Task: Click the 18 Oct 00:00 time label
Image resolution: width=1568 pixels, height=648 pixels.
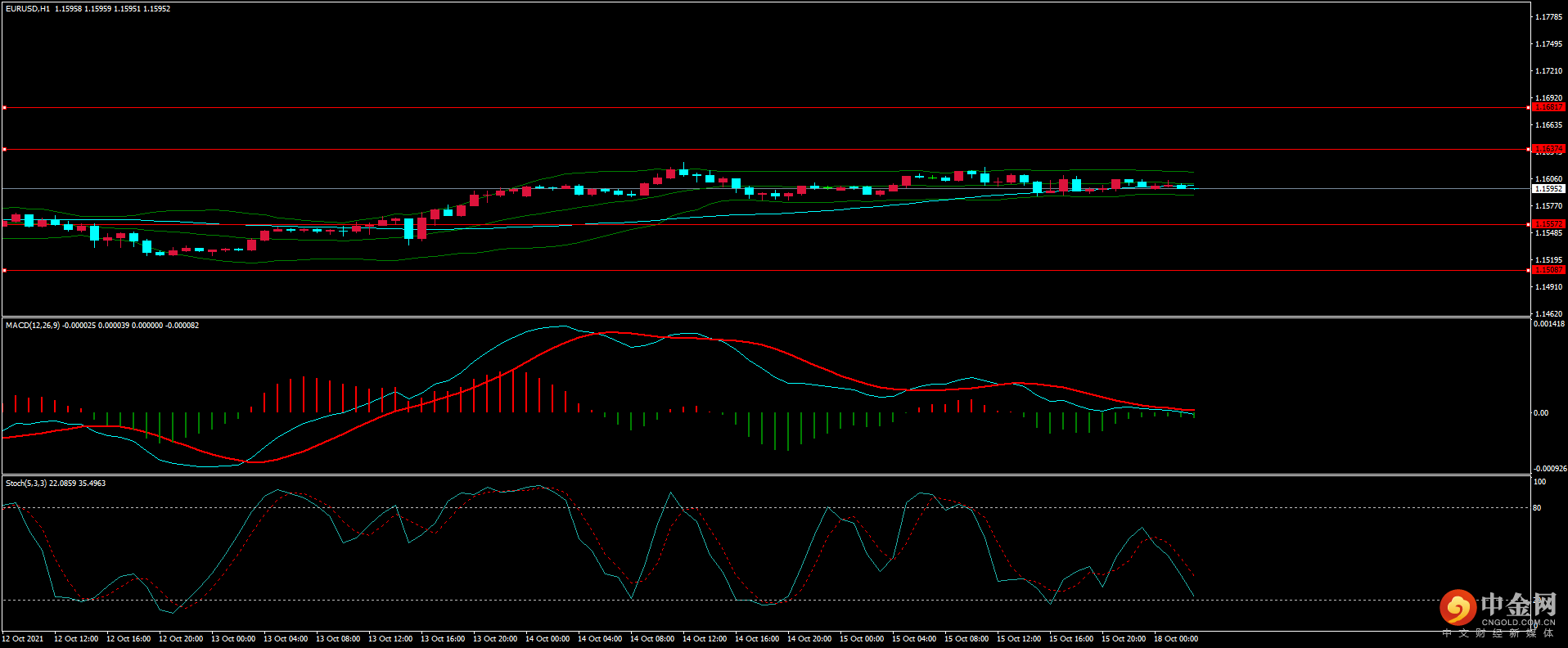Action: [x=1175, y=639]
